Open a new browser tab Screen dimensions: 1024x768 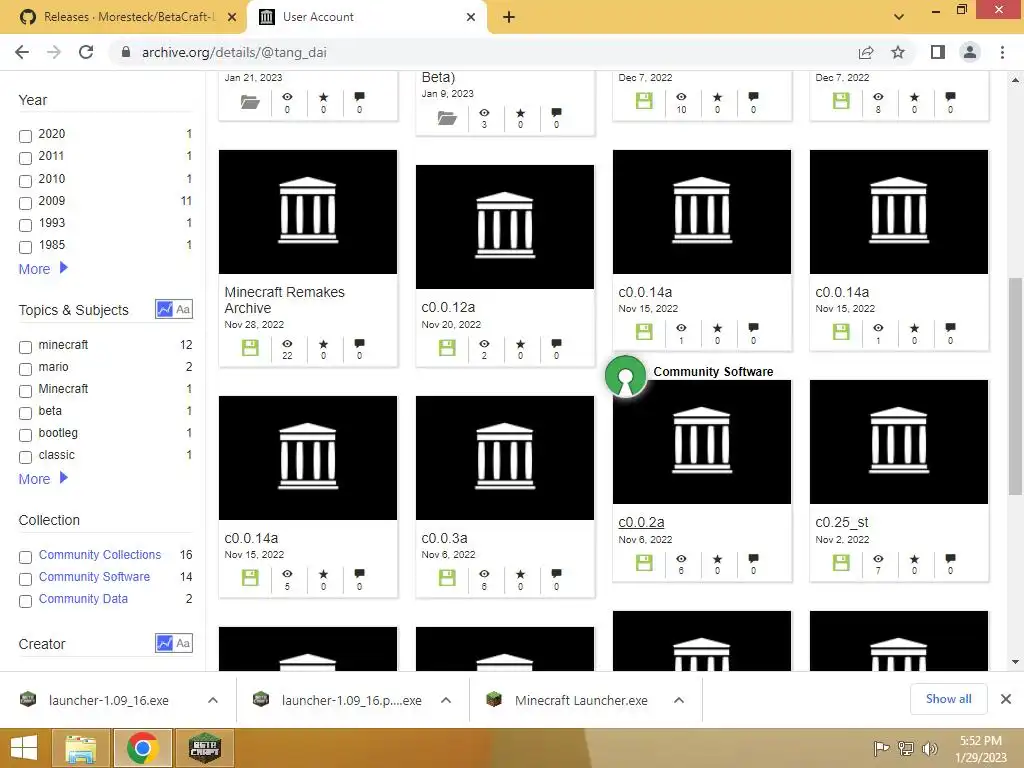coord(509,17)
